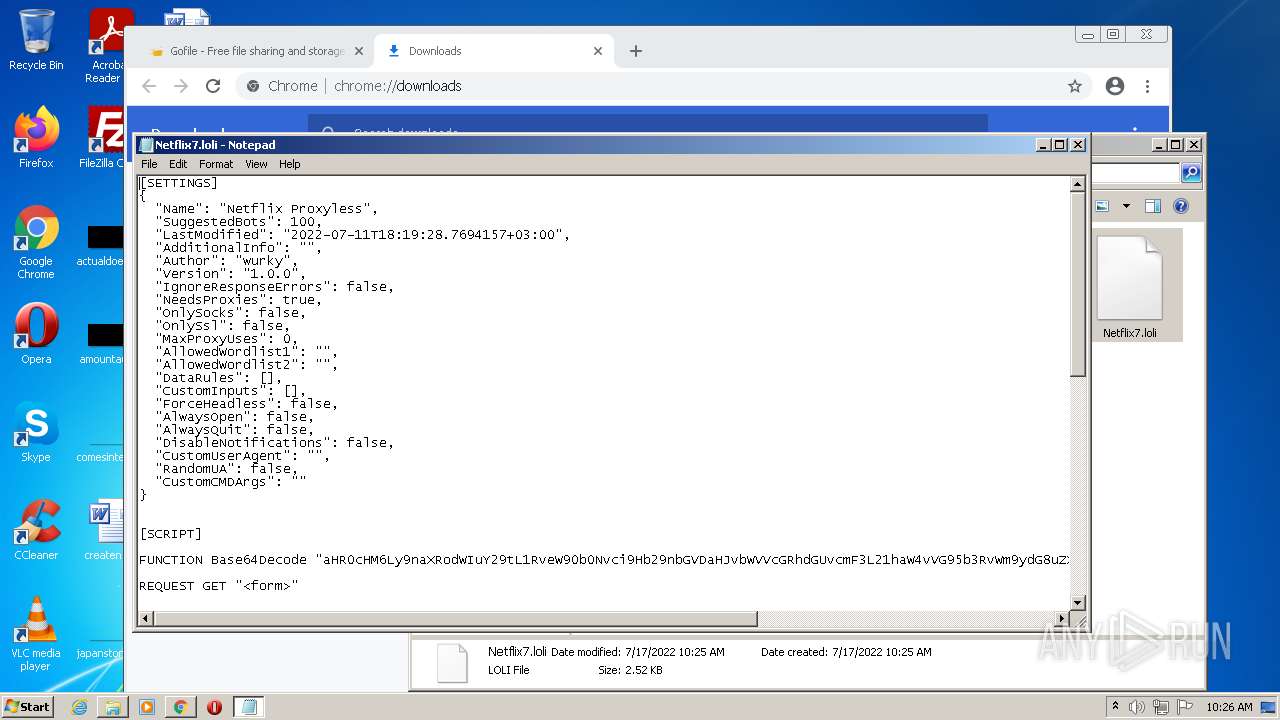Click the Explorer search magnifier button

click(x=1190, y=173)
